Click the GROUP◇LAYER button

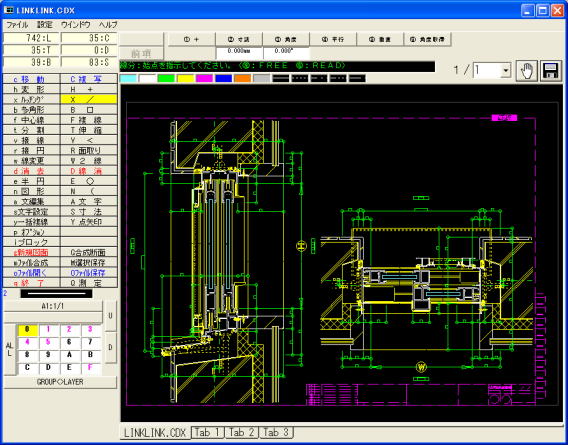[60, 382]
